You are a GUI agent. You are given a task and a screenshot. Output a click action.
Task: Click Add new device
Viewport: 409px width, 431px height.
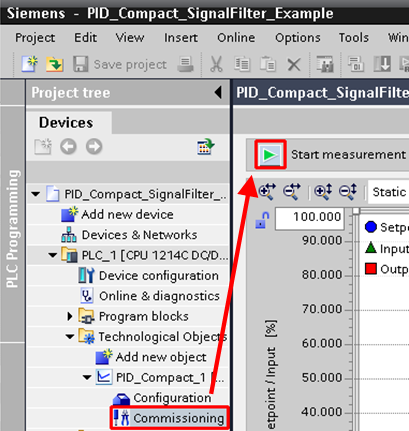click(x=127, y=214)
